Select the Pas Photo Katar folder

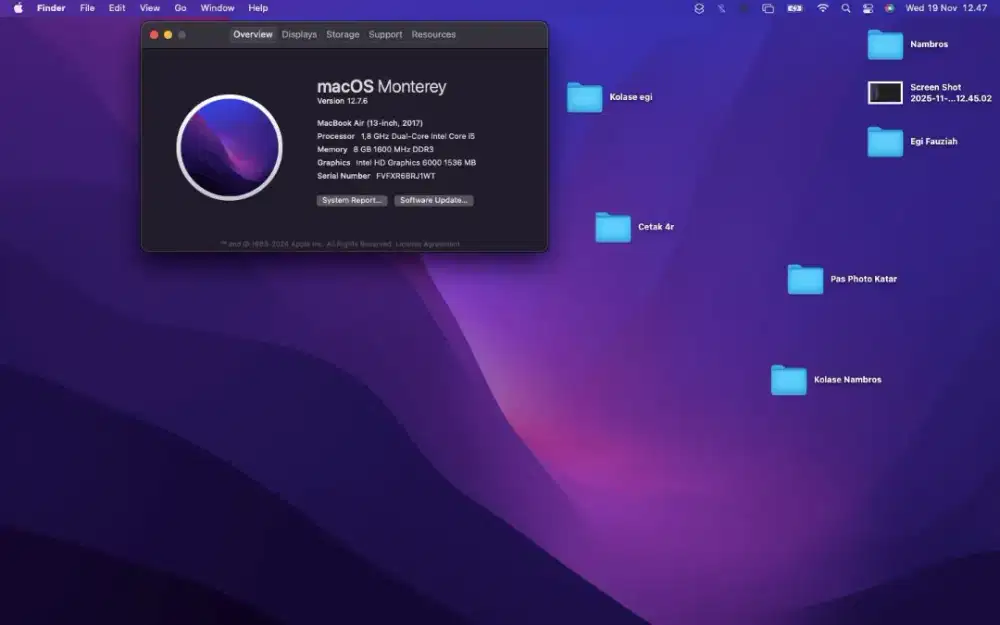[x=805, y=280]
